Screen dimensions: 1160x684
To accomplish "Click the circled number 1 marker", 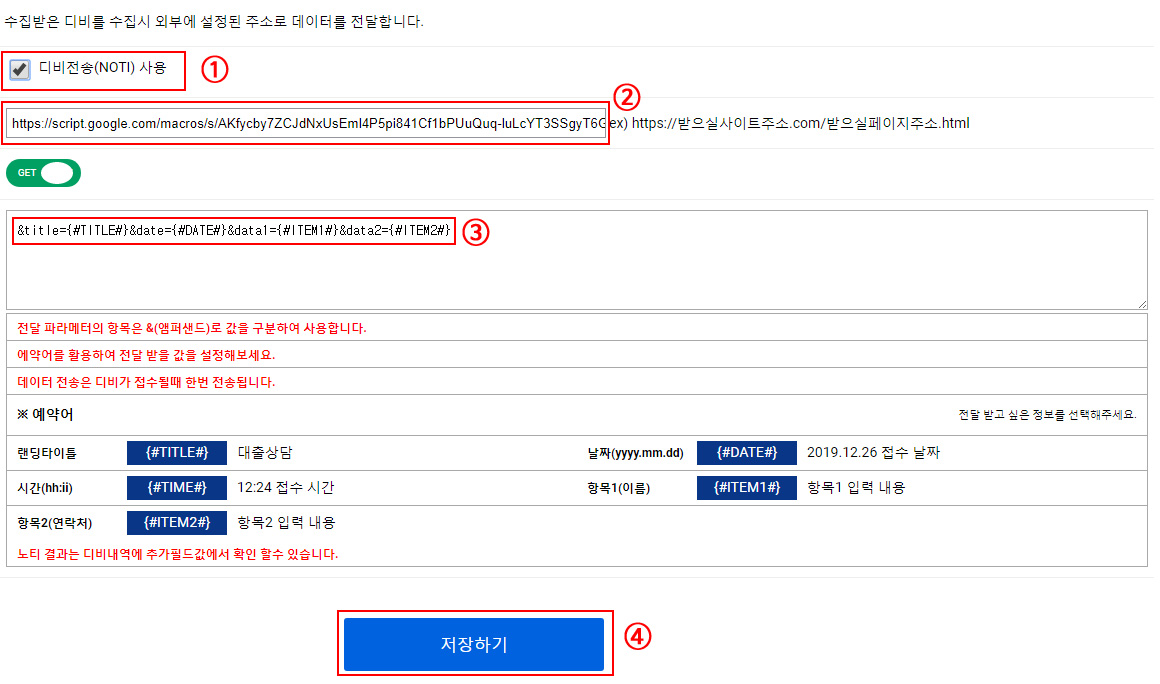I will coord(215,70).
